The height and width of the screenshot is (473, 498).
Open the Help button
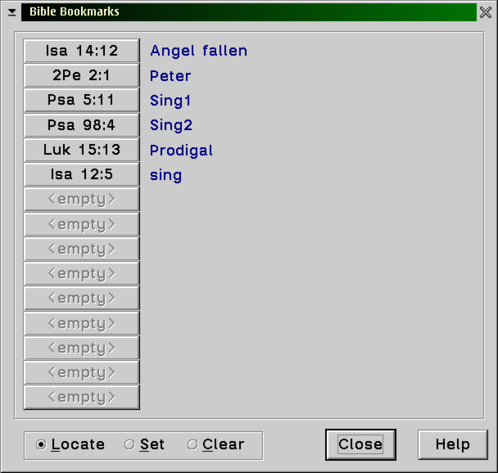coord(453,445)
